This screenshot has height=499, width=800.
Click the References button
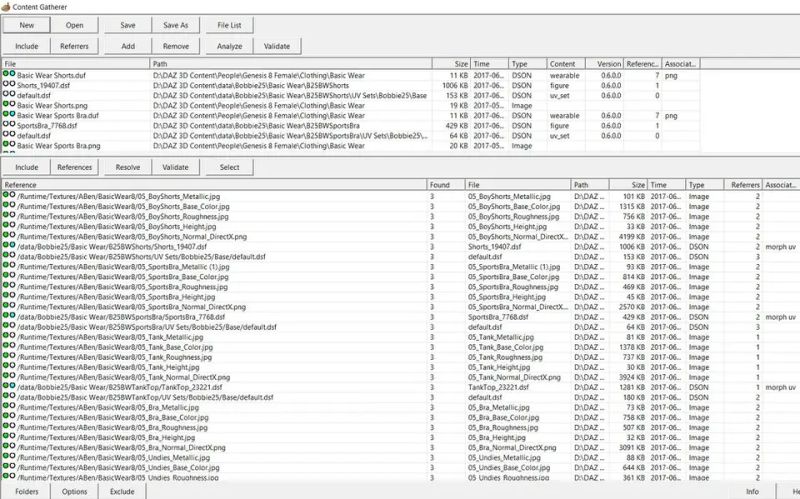[x=74, y=167]
